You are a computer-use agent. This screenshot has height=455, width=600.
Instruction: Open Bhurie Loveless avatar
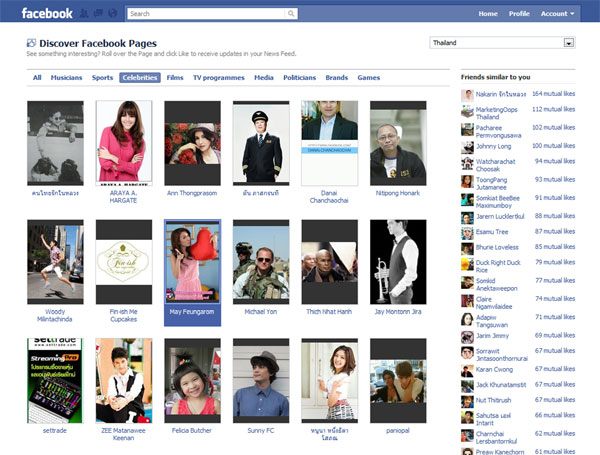(x=467, y=249)
